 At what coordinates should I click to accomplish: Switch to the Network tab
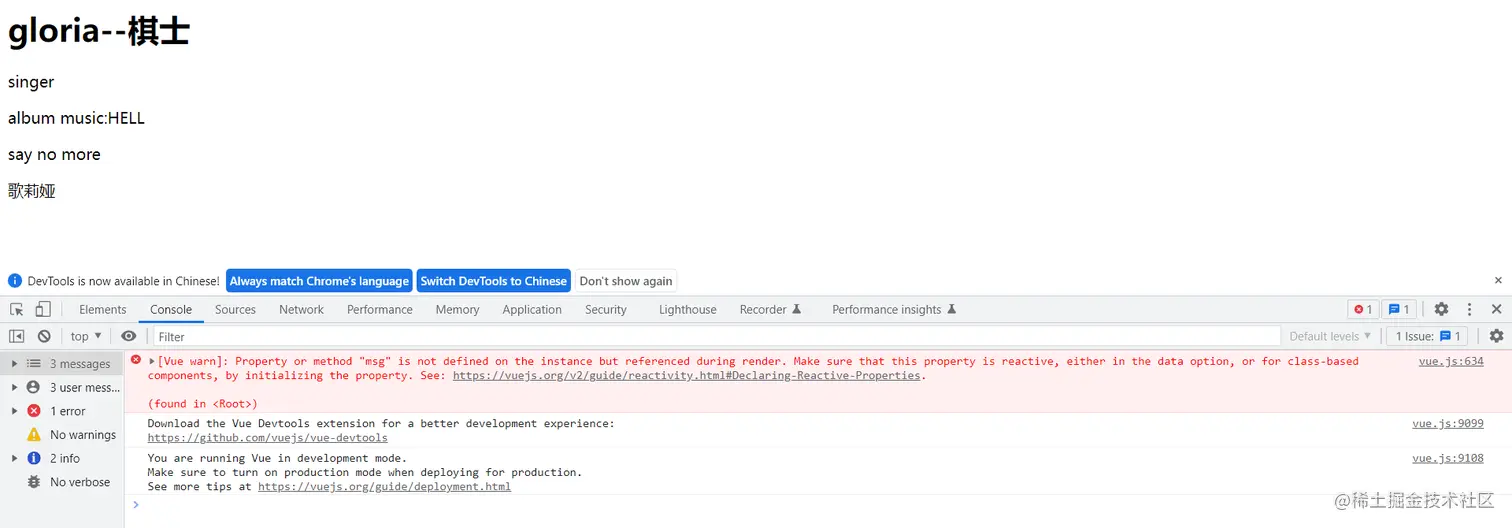coord(302,310)
